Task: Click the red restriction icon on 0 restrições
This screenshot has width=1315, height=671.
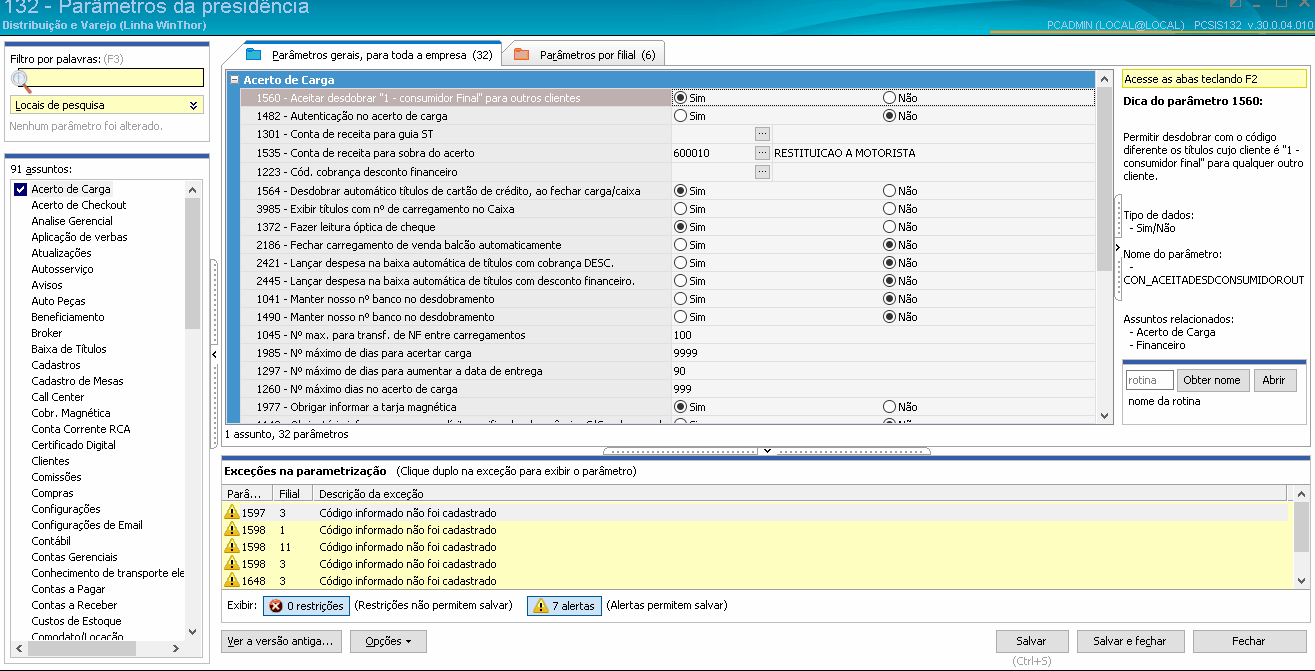Action: click(276, 606)
